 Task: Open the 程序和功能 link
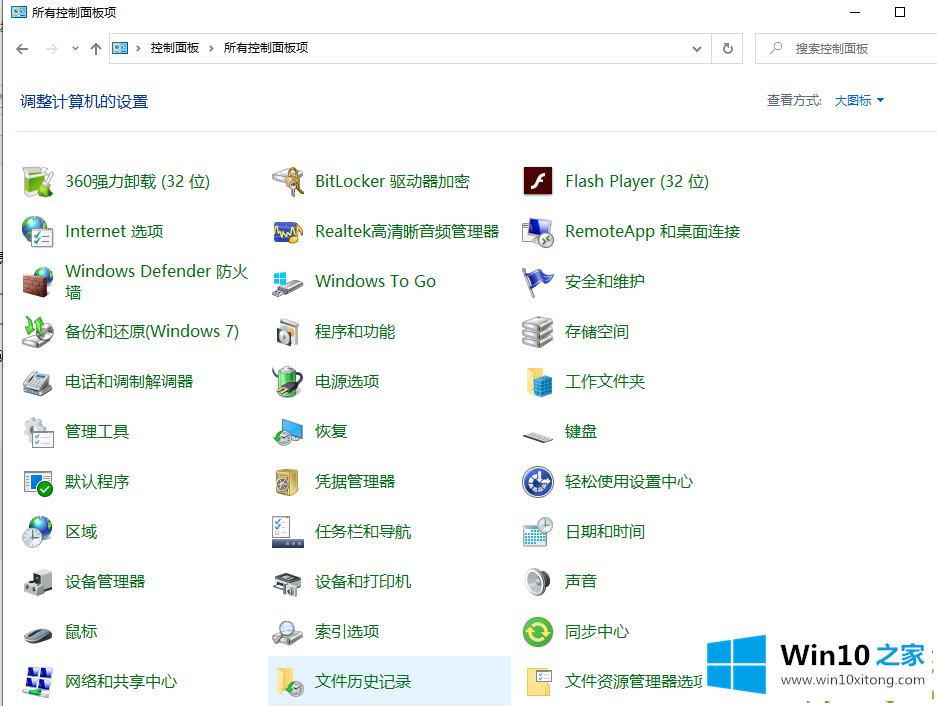click(x=355, y=331)
